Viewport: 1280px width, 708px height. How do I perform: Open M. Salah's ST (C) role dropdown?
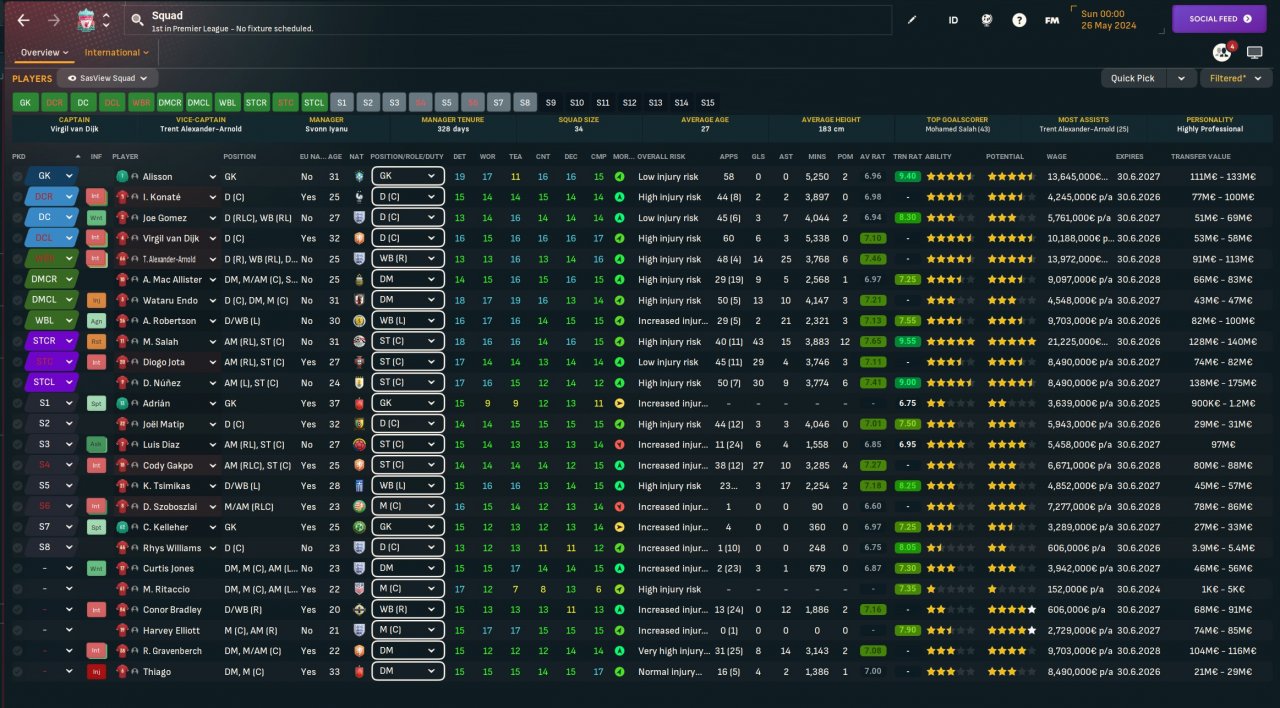click(407, 341)
